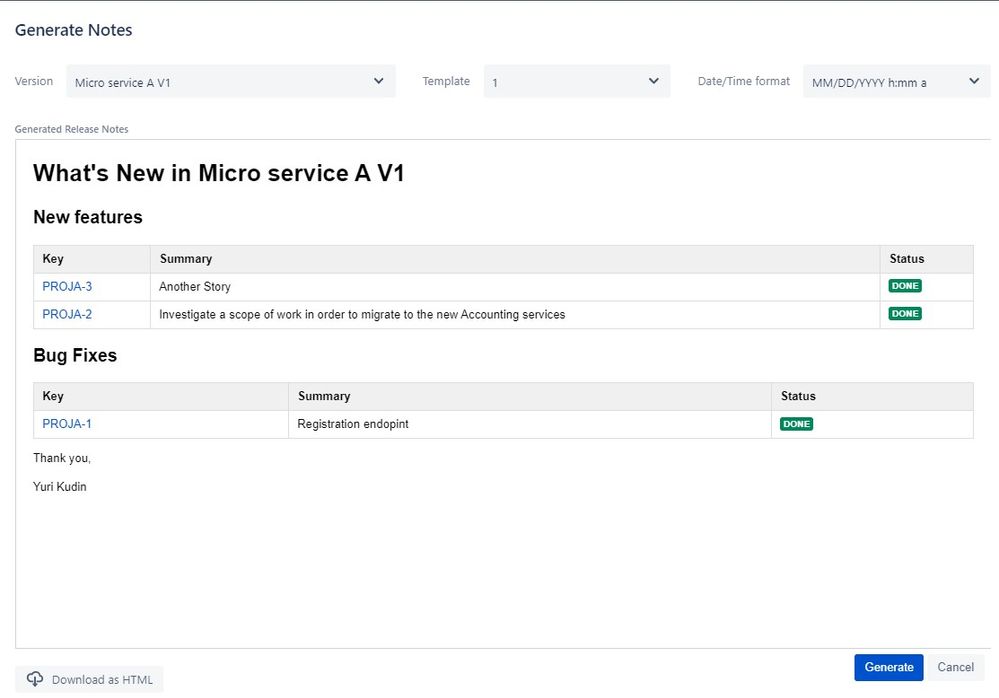Click the Version dropdown chevron arrow
This screenshot has width=999, height=698.
[x=378, y=81]
